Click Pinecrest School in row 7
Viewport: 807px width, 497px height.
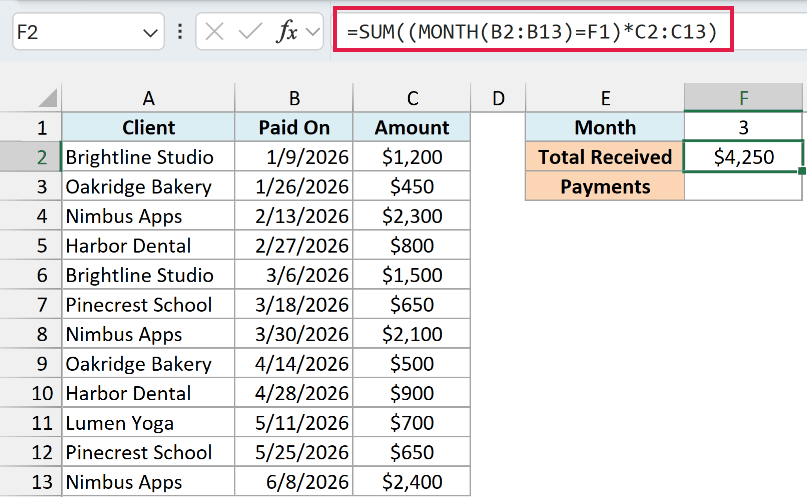coord(148,305)
